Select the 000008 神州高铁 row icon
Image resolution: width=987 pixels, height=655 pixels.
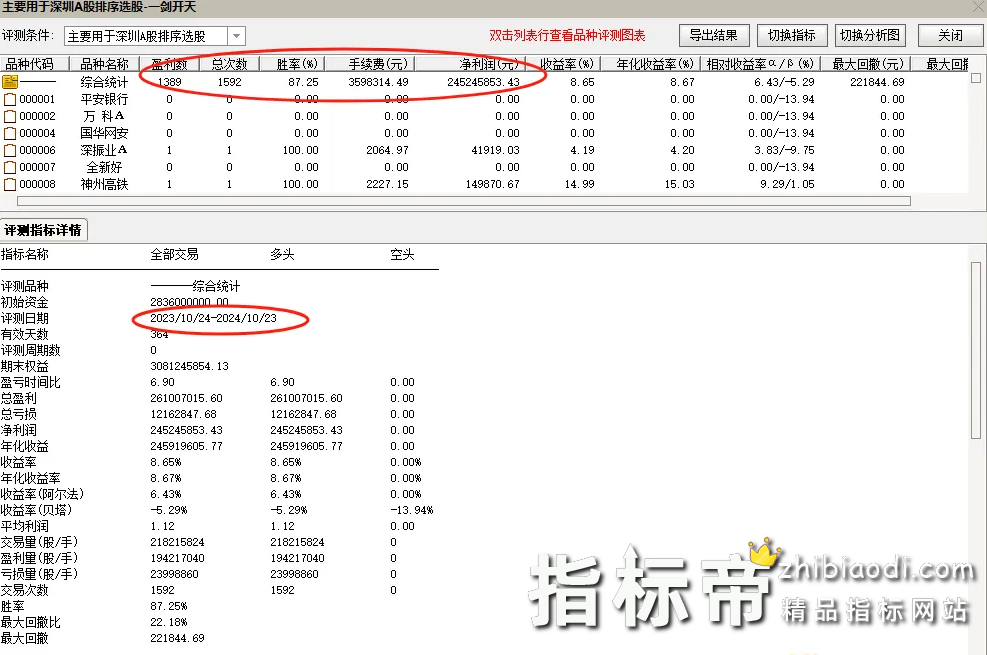(x=9, y=184)
